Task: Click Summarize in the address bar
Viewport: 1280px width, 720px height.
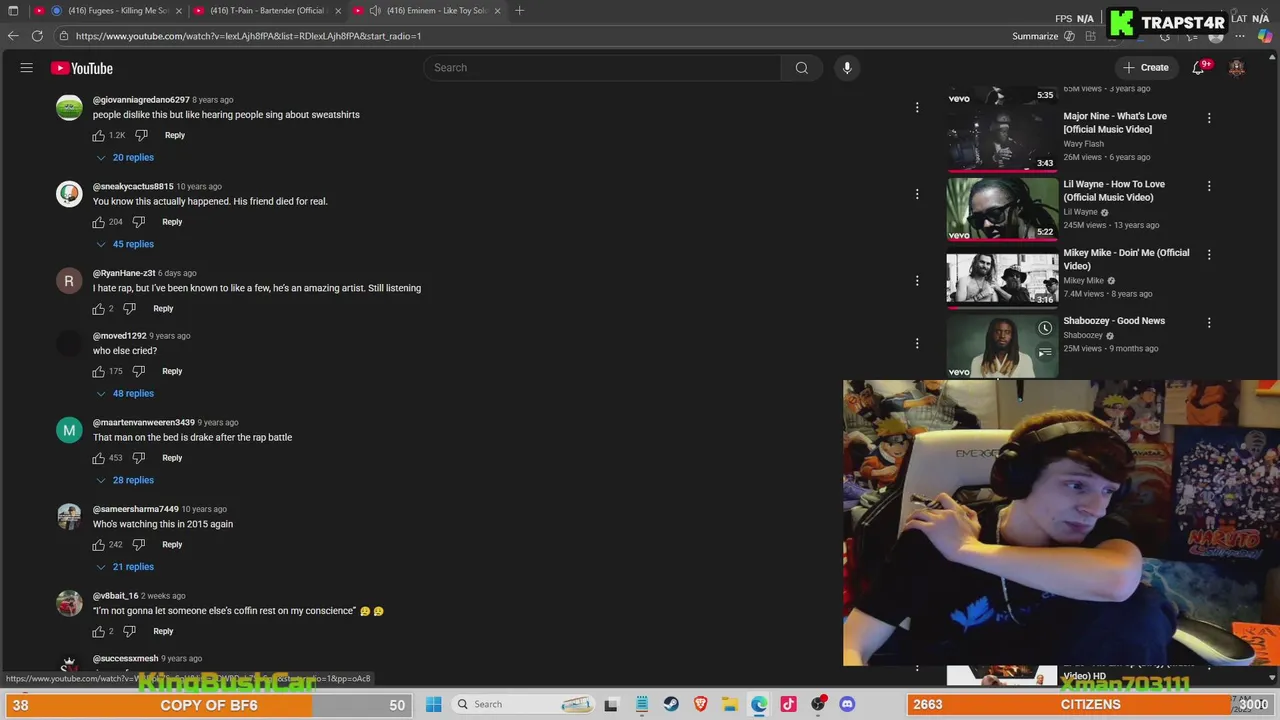Action: [x=1035, y=36]
